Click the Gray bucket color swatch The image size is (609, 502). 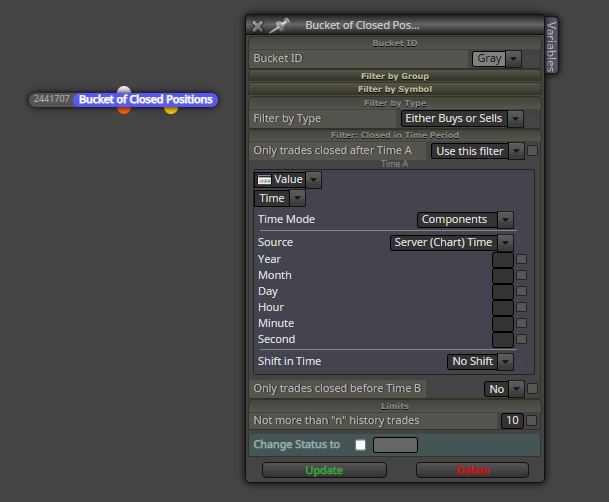489,59
